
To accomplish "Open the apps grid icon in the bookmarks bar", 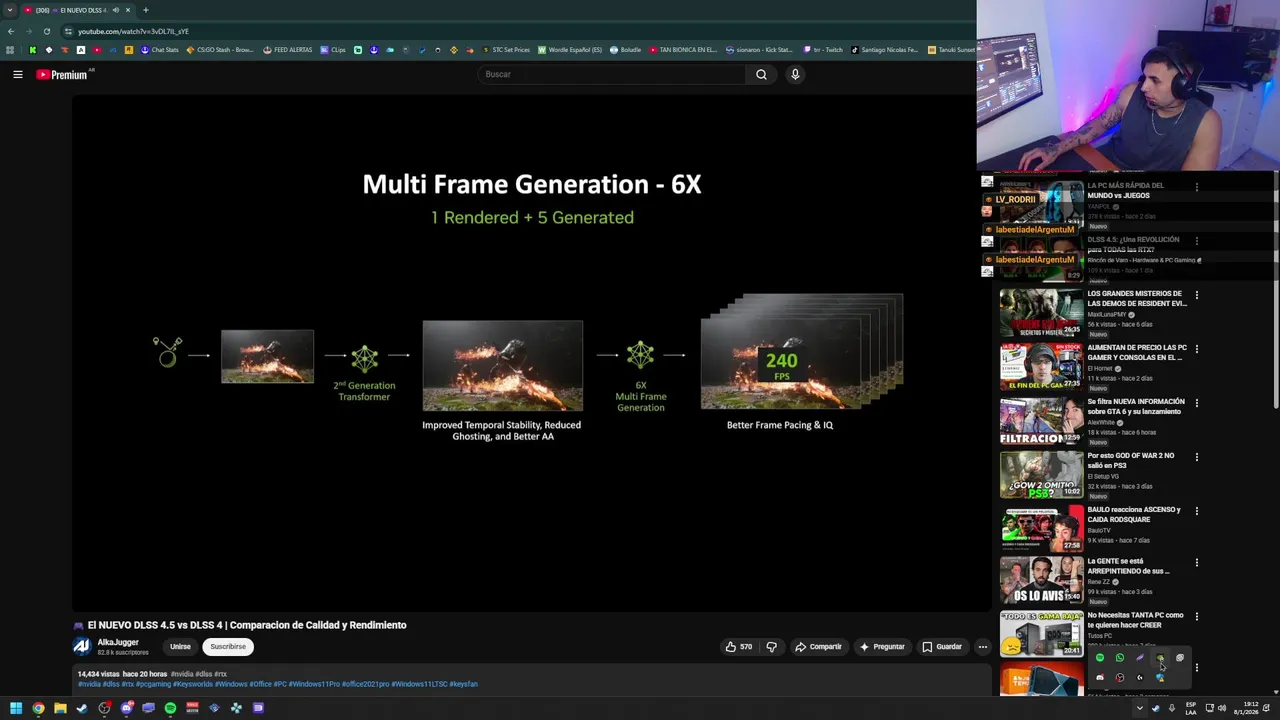I will (x=10, y=50).
